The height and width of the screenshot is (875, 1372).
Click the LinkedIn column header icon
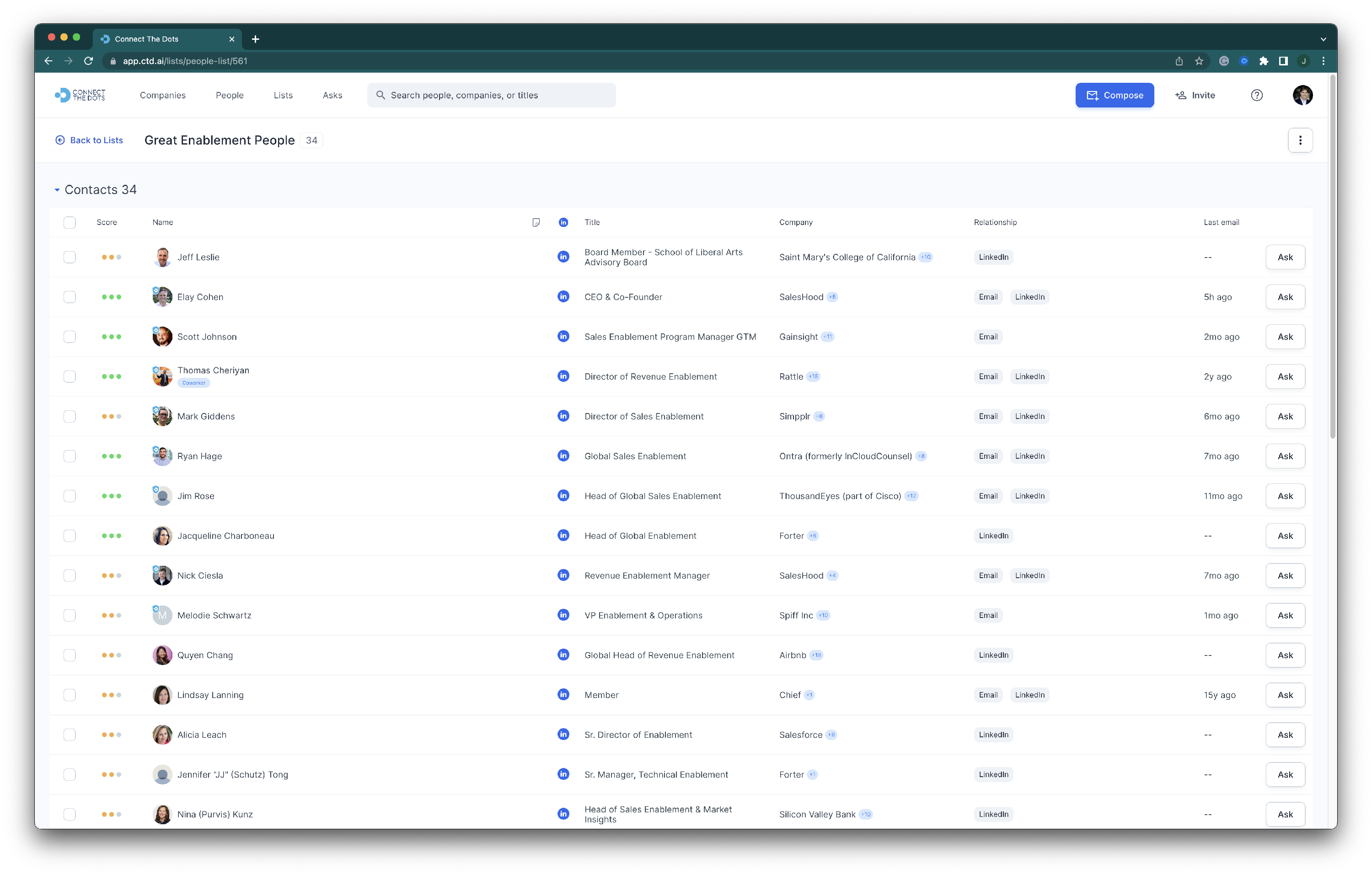563,222
